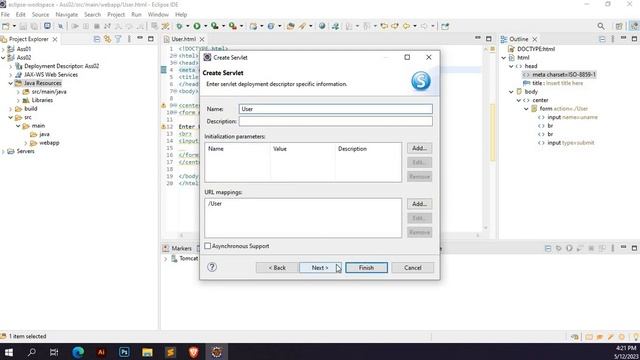Screen dimensions: 640x360
Task: Expand JAX-WS Web Services node
Action: tap(11, 75)
